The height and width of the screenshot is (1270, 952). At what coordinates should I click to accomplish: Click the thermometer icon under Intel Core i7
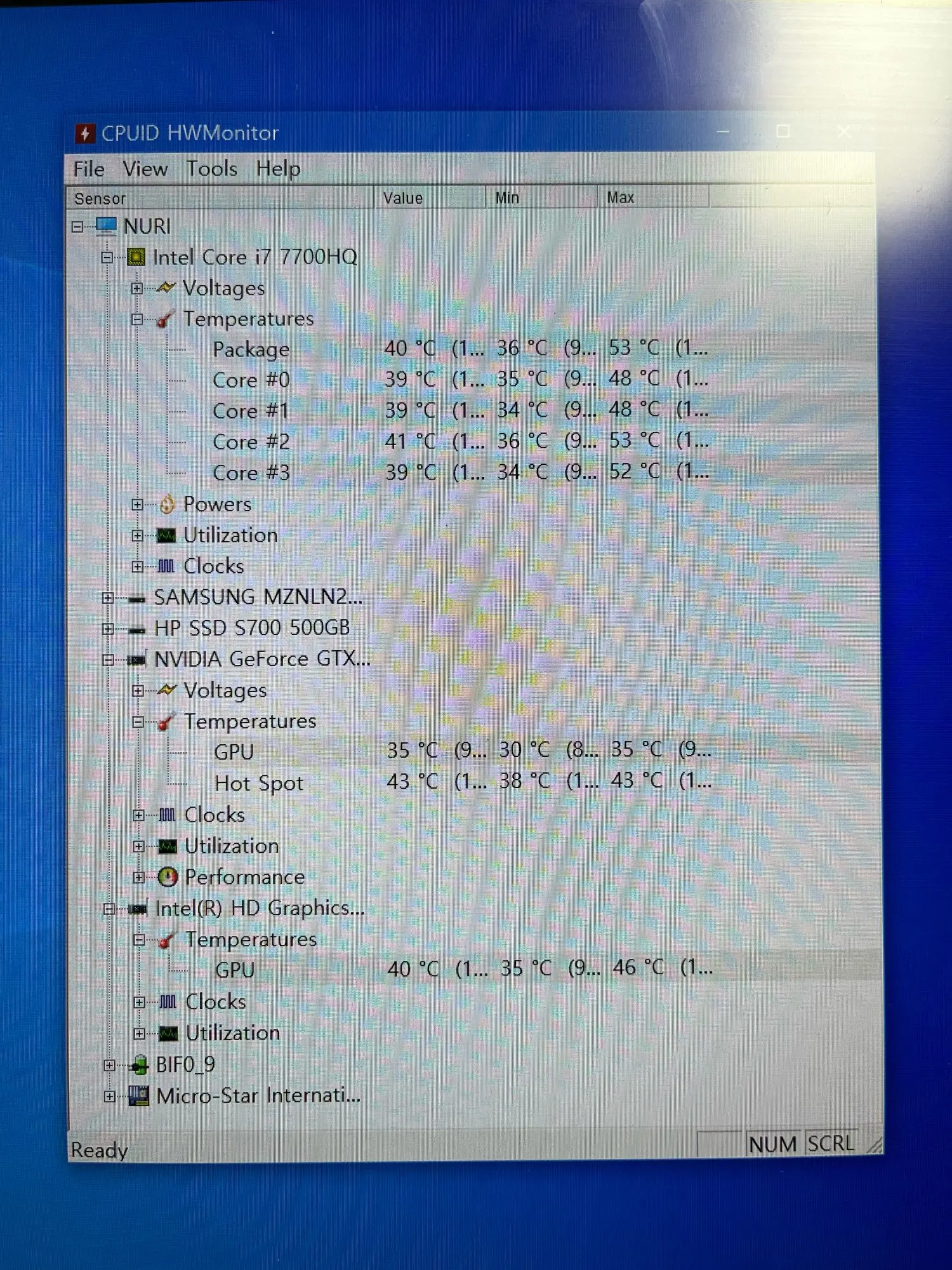(x=165, y=319)
